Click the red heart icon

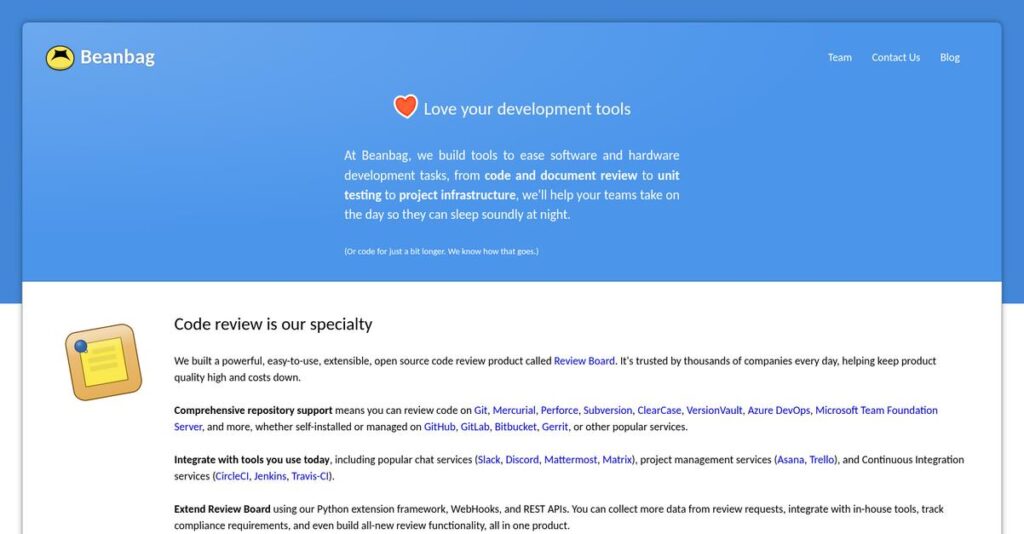(x=406, y=106)
